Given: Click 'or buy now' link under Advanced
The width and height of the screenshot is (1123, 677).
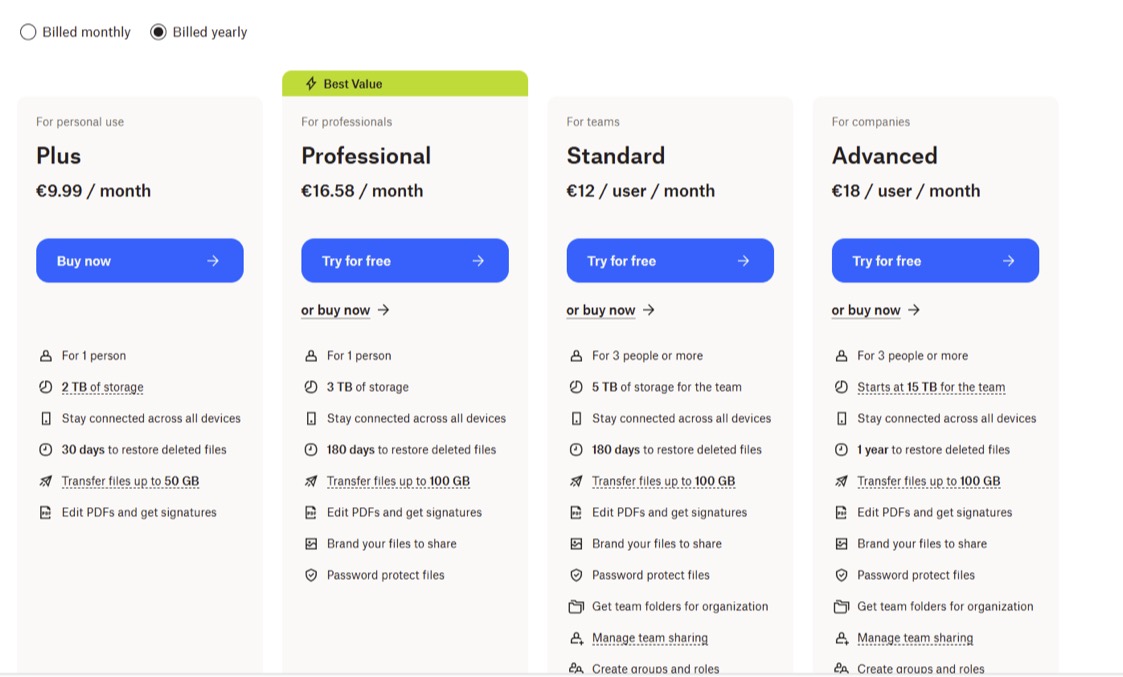Looking at the screenshot, I should (875, 310).
